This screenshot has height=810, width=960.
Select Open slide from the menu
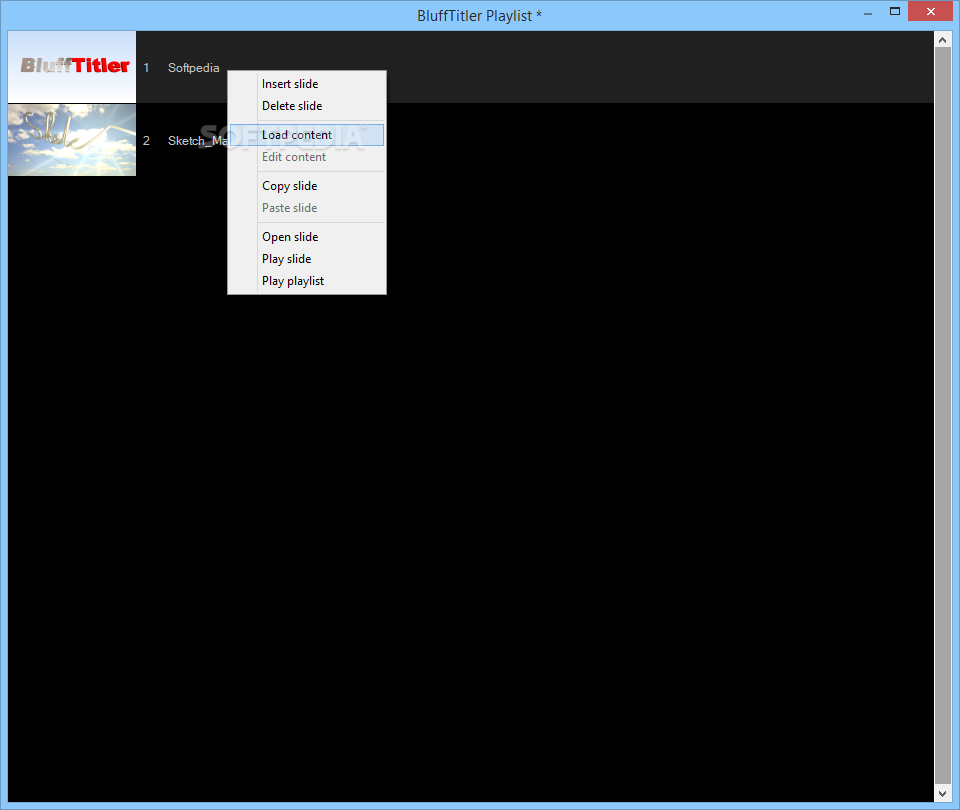coord(307,237)
